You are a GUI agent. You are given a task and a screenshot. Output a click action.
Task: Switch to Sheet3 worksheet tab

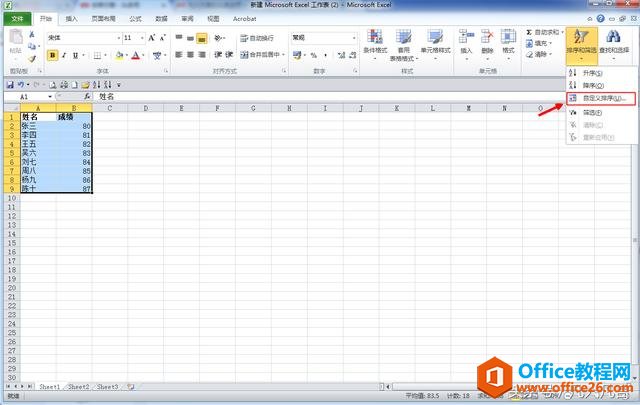point(107,386)
